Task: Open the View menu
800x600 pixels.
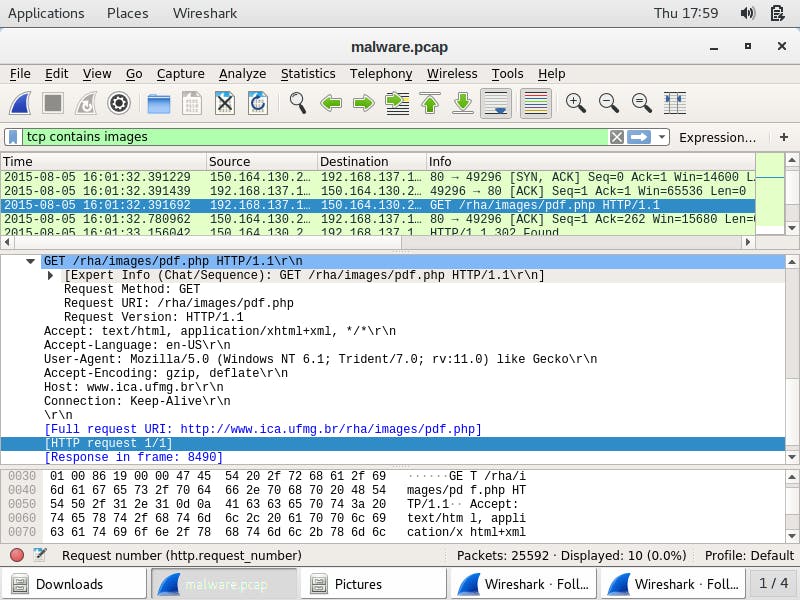Action: coord(97,73)
